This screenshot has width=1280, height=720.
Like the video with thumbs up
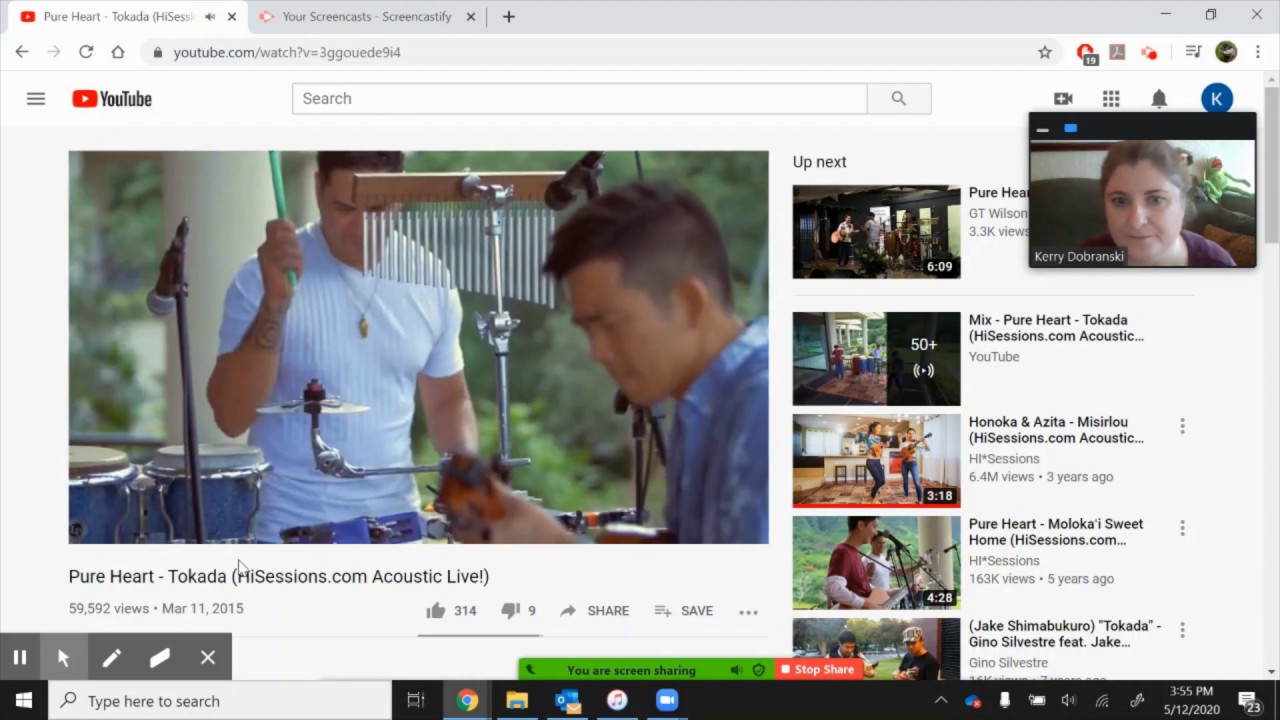435,610
